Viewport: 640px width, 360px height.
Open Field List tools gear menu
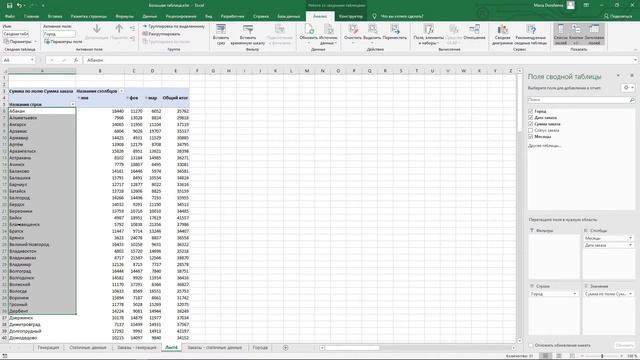pos(628,88)
